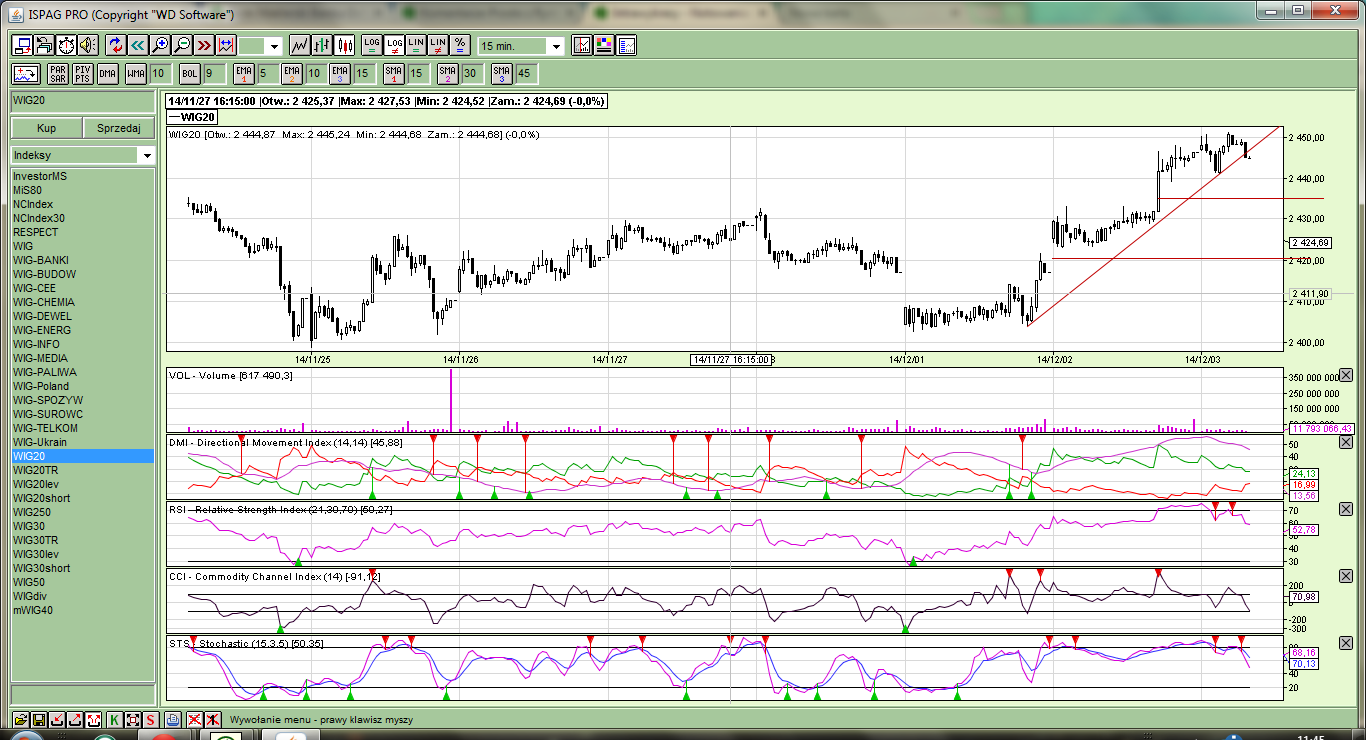Click the save floppy disk icon
The width and height of the screenshot is (1366, 740).
tap(39, 720)
